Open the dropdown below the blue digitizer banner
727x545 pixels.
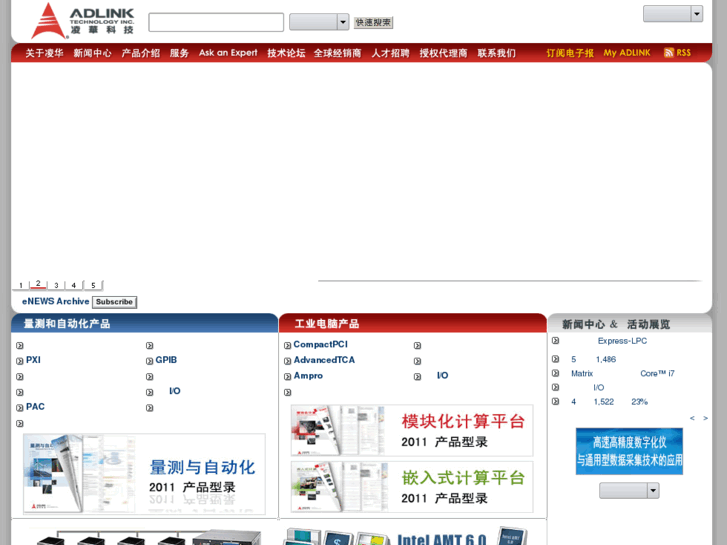[629, 490]
